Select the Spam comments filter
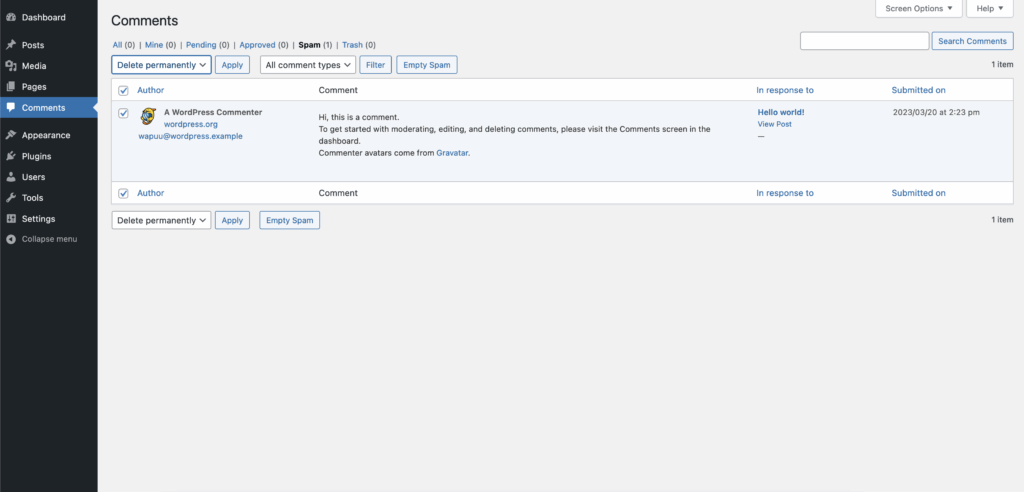The image size is (1024, 492). coord(310,45)
